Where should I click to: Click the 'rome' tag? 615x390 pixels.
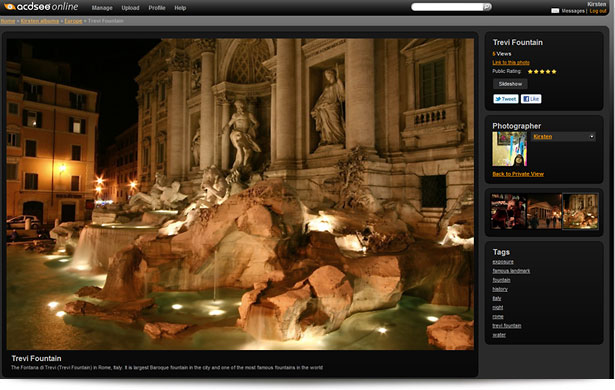click(x=498, y=316)
